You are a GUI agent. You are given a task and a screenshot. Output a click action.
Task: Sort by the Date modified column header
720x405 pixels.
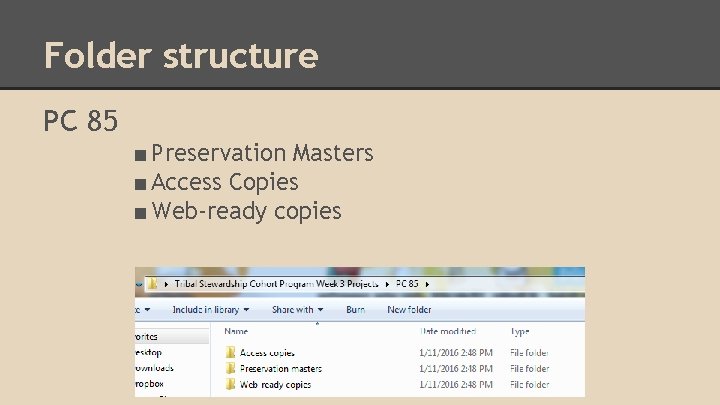click(x=448, y=331)
